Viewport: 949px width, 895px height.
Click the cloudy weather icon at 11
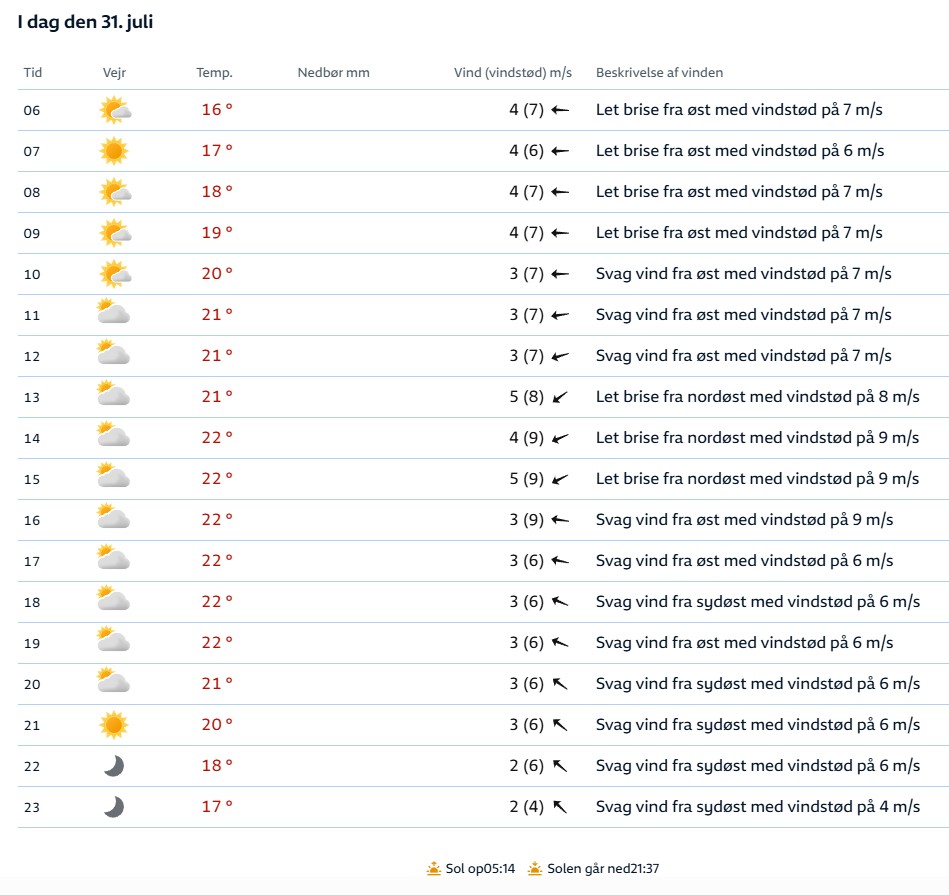[113, 314]
